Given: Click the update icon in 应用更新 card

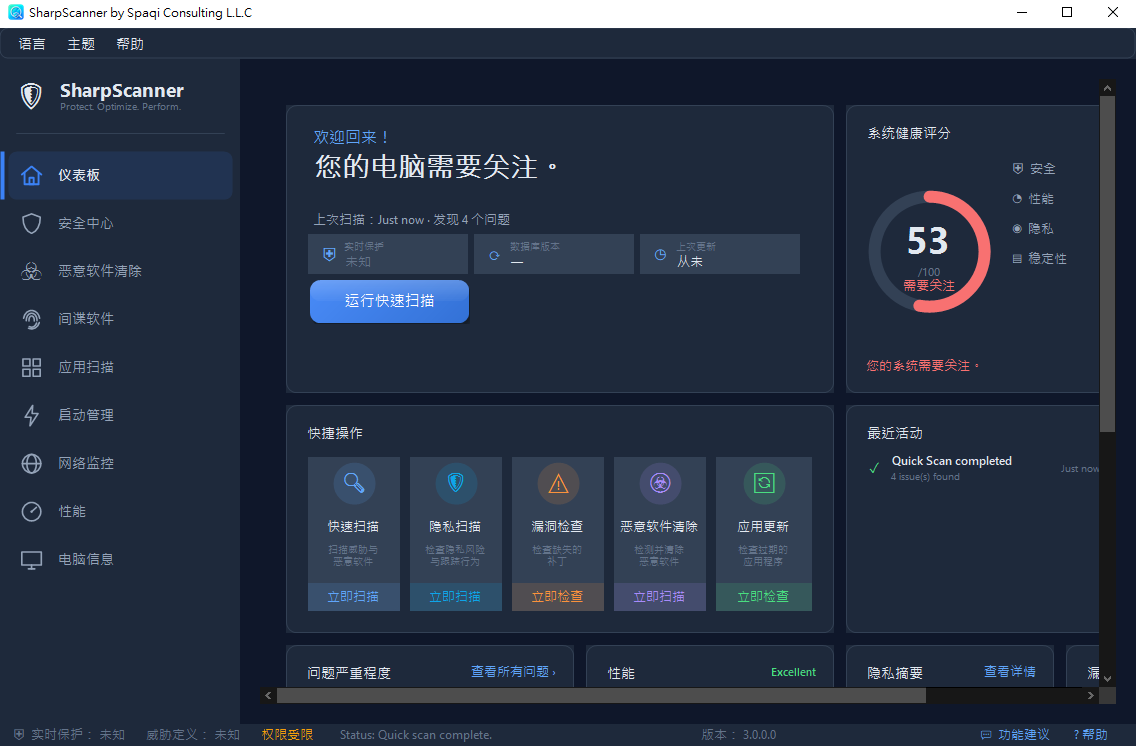Looking at the screenshot, I should [764, 483].
